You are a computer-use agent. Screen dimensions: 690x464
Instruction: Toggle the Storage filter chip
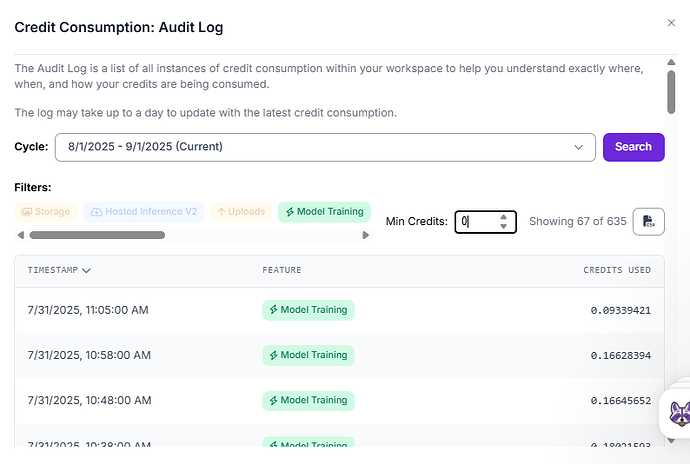[46, 212]
